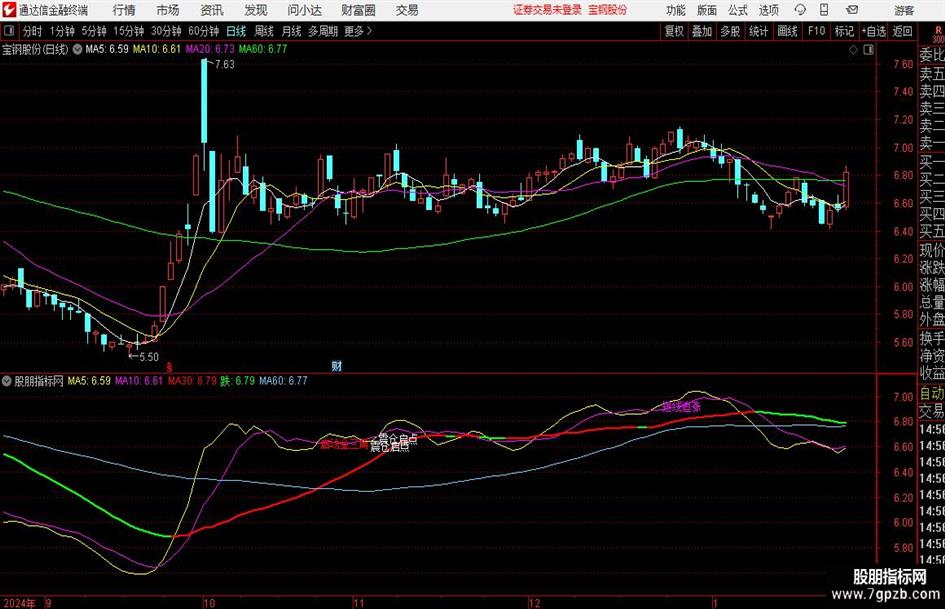Open the 资讯 menu
Screen dimensions: 945x609
pos(212,10)
